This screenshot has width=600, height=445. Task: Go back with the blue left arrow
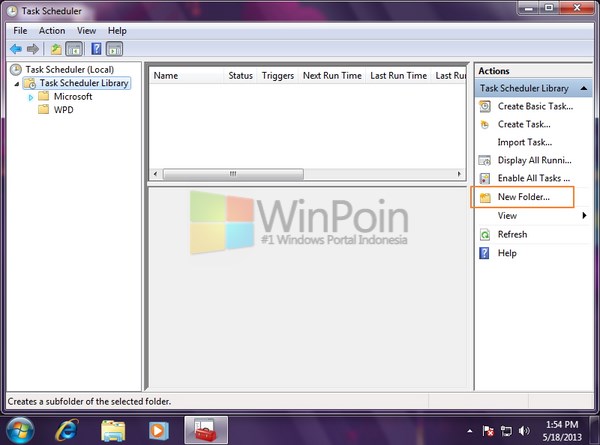tap(16, 49)
